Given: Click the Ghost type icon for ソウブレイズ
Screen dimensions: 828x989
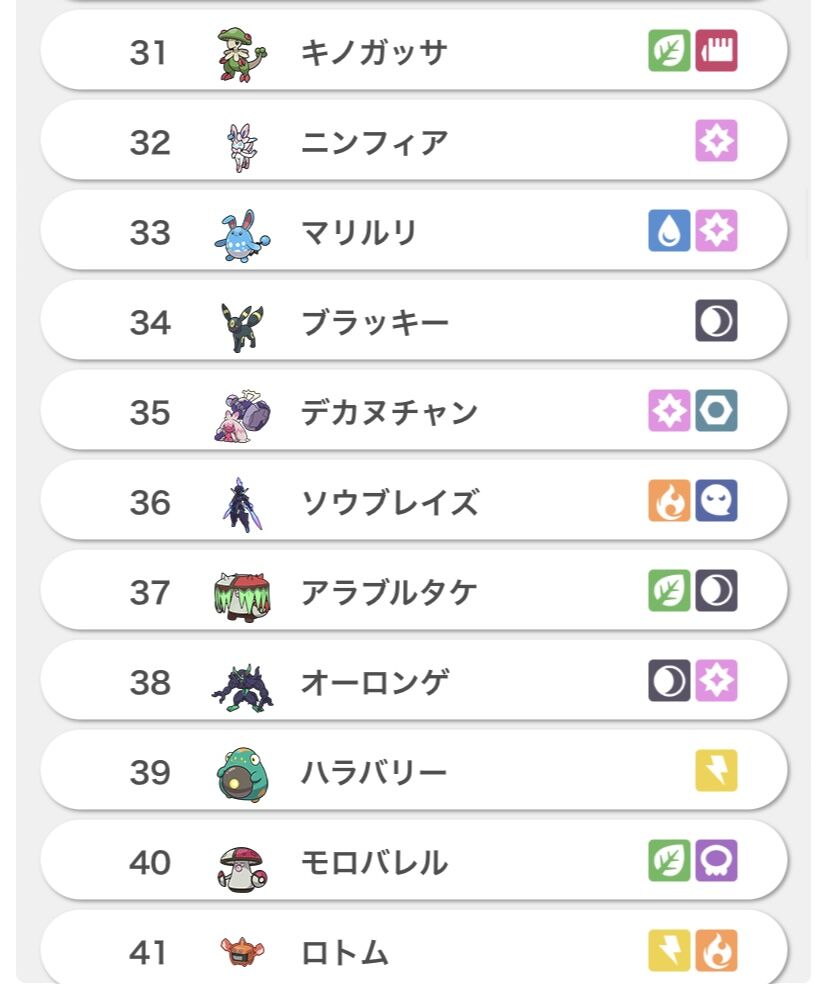Looking at the screenshot, I should coord(716,501).
